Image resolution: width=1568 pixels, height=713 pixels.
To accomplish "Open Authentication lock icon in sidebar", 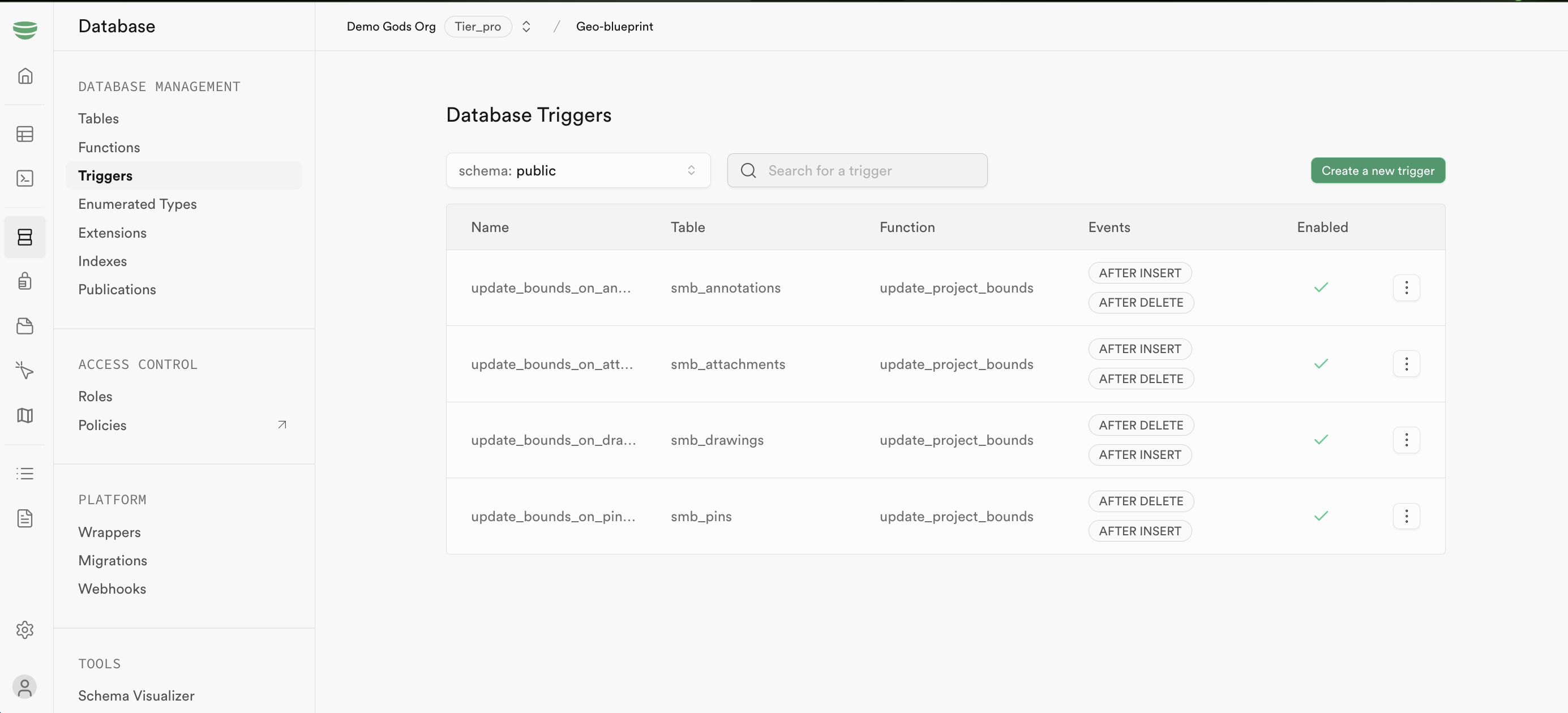I will (x=25, y=281).
